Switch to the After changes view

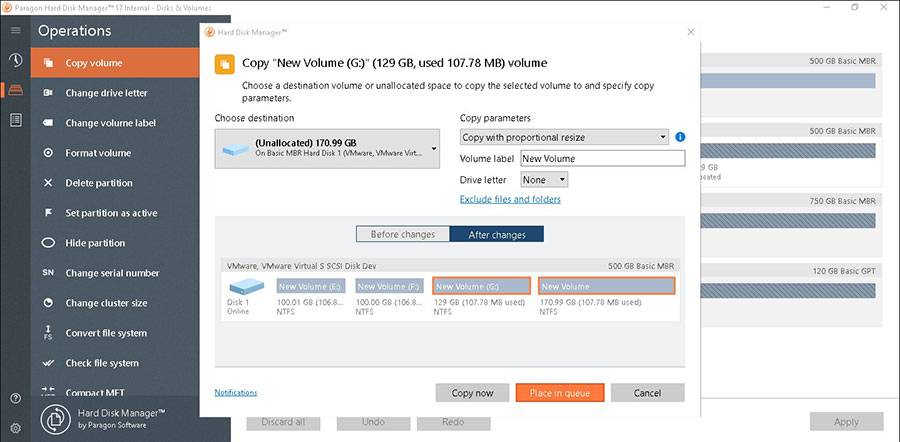click(496, 234)
